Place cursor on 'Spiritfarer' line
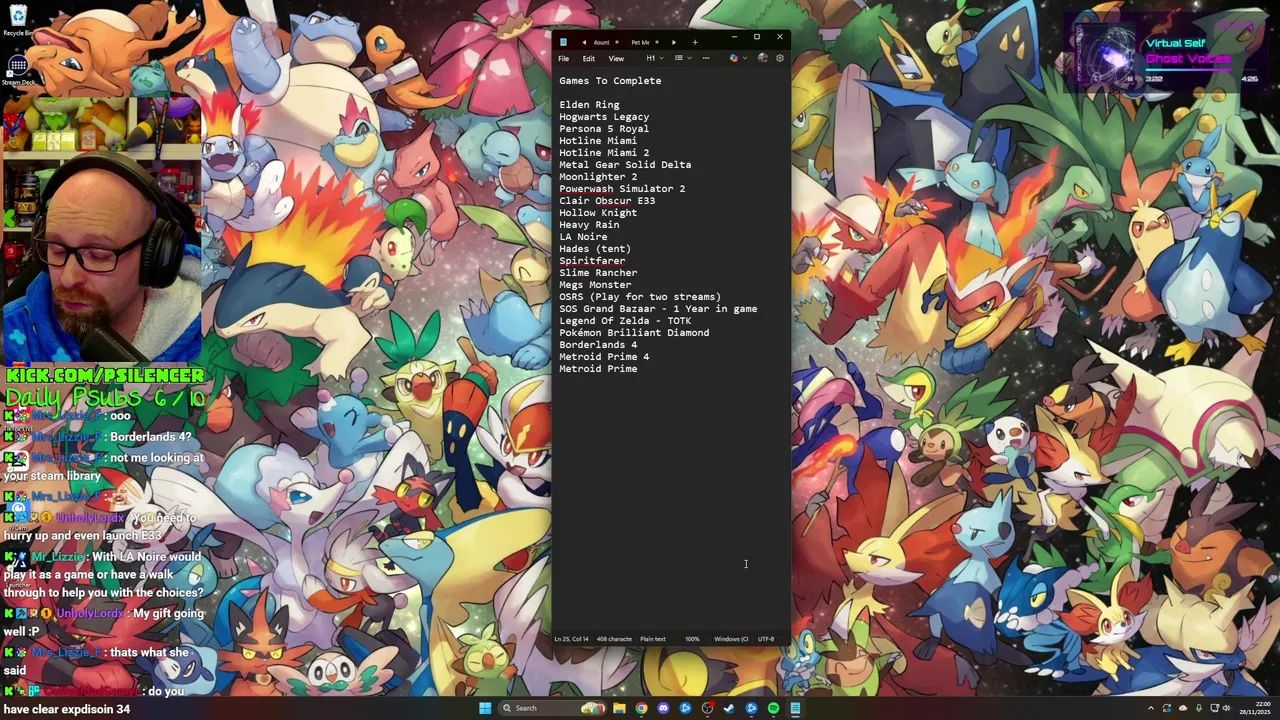 pyautogui.click(x=592, y=261)
